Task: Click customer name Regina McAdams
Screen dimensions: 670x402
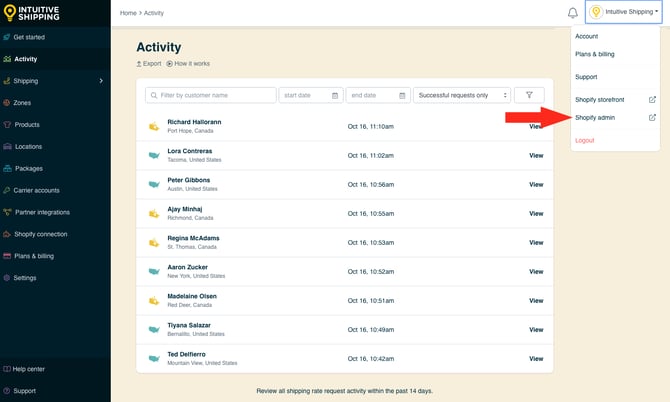Action: click(x=193, y=238)
